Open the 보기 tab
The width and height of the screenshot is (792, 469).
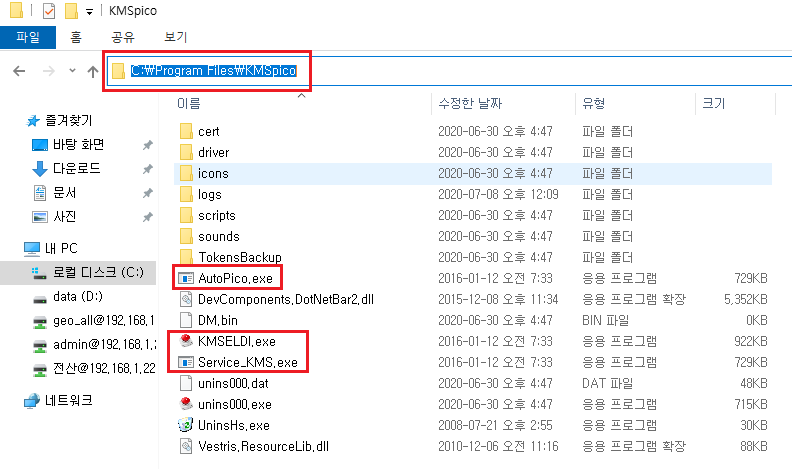click(x=175, y=37)
